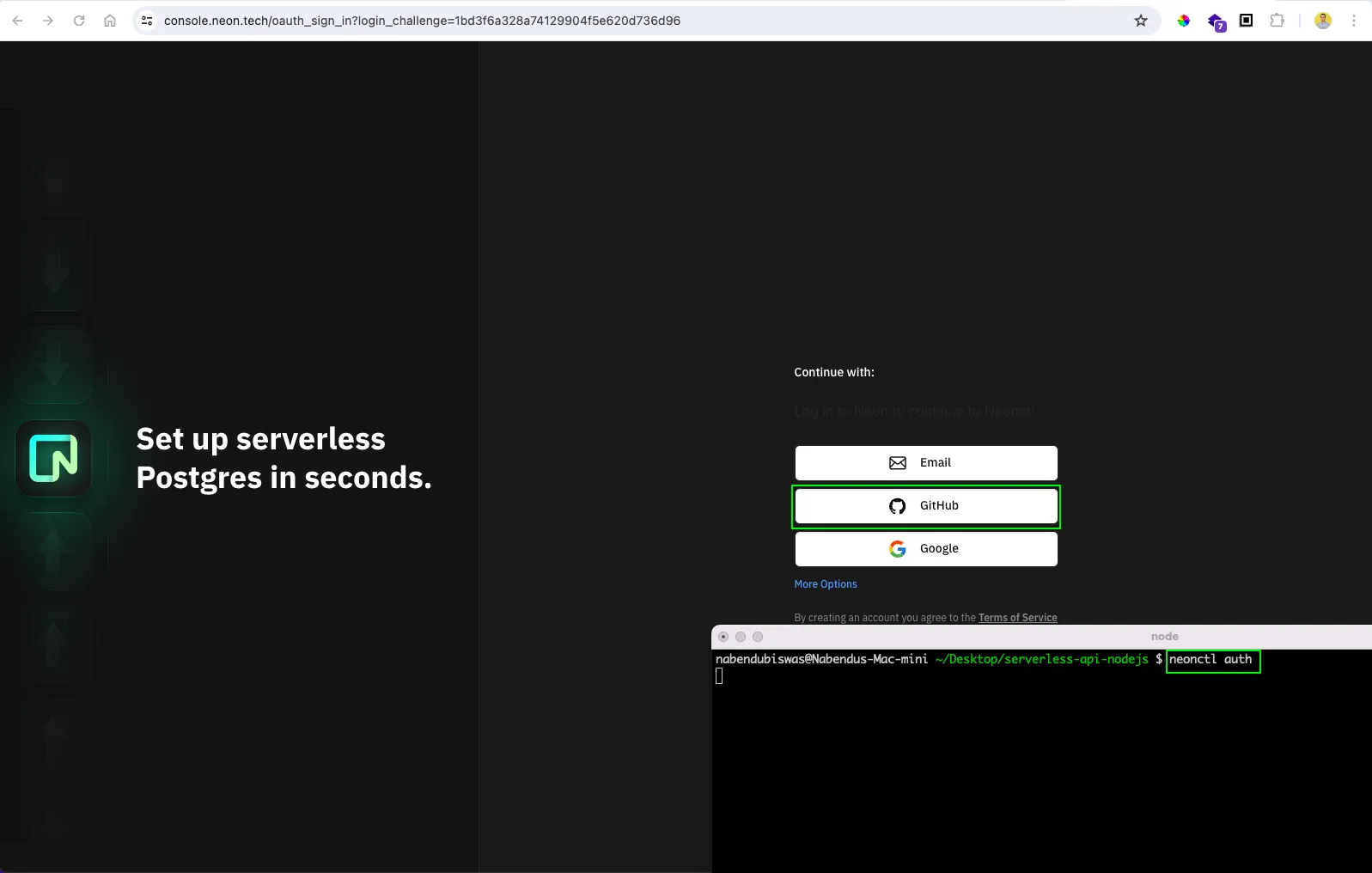Click the ~/Desktop/serverless-api-nodejs path in terminal
Screen dimensions: 1372x873
click(x=1041, y=659)
